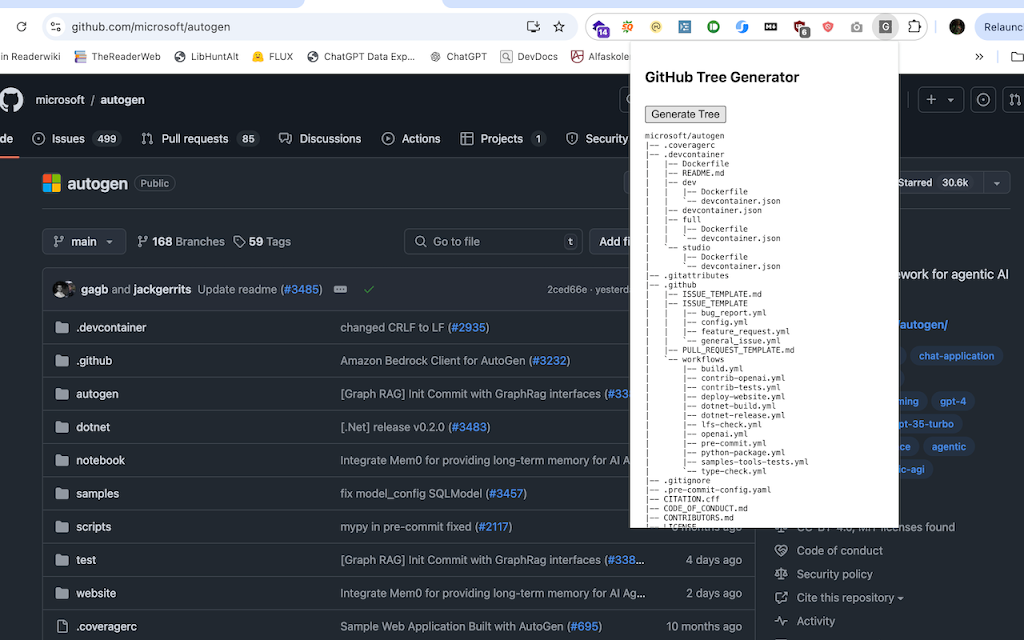Click the Generate Tree button
The height and width of the screenshot is (640, 1024).
pos(685,114)
